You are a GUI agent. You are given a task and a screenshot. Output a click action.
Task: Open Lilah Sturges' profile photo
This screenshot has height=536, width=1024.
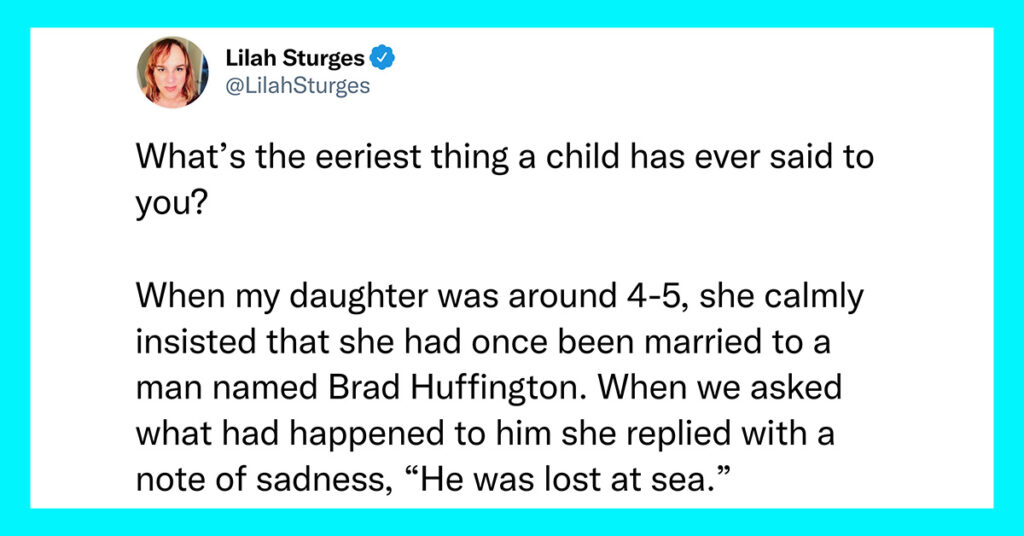(x=172, y=72)
